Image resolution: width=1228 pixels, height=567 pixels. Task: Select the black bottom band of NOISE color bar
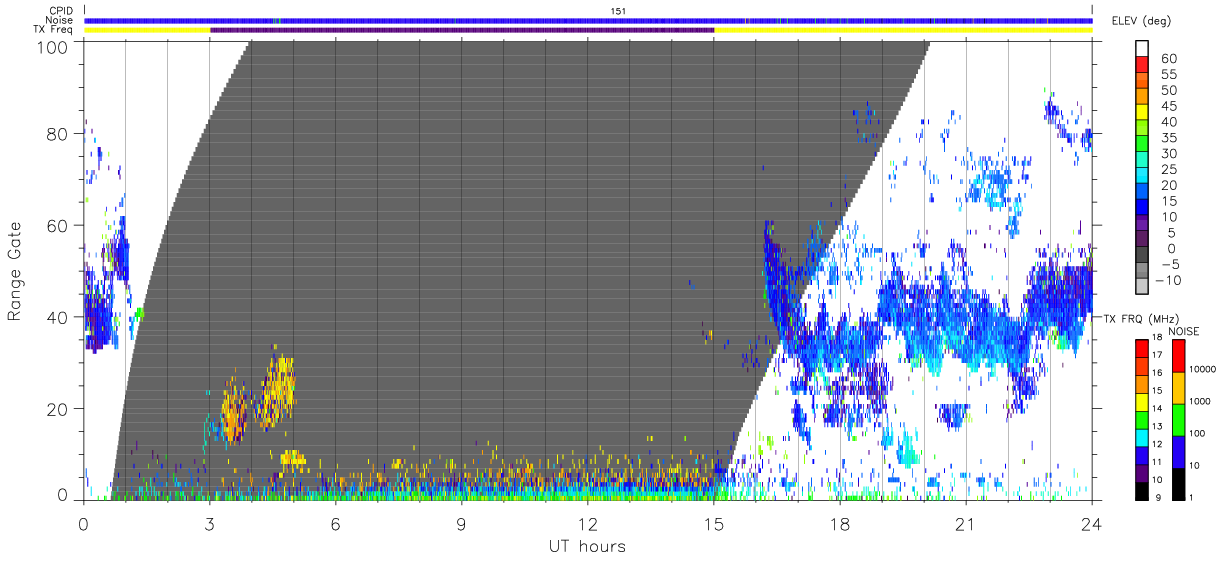[x=1178, y=484]
